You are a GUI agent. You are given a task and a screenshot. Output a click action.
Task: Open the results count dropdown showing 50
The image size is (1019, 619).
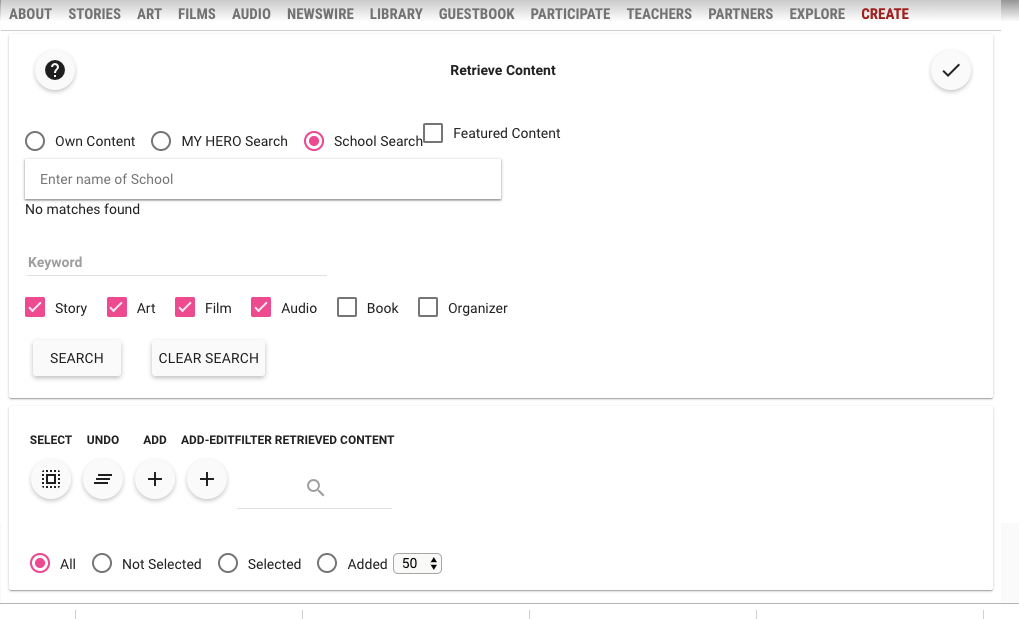pos(417,563)
